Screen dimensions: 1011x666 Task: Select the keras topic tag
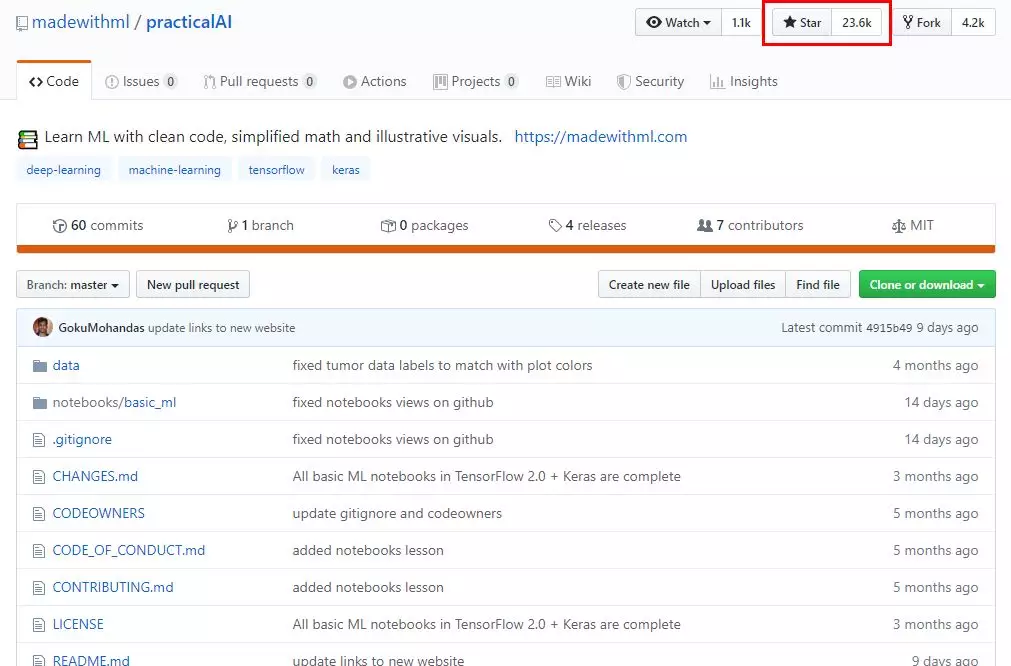(x=346, y=170)
